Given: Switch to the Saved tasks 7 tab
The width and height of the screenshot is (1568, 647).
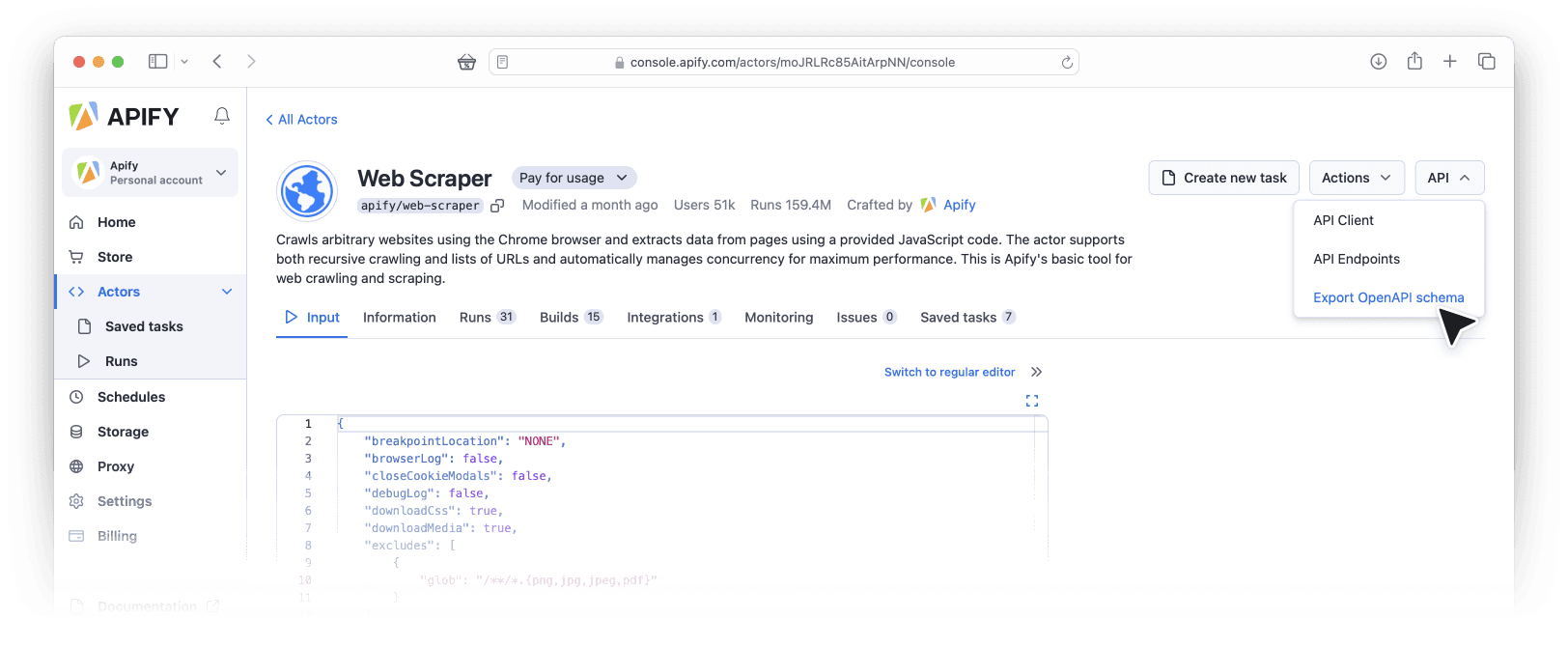Looking at the screenshot, I should click(967, 318).
